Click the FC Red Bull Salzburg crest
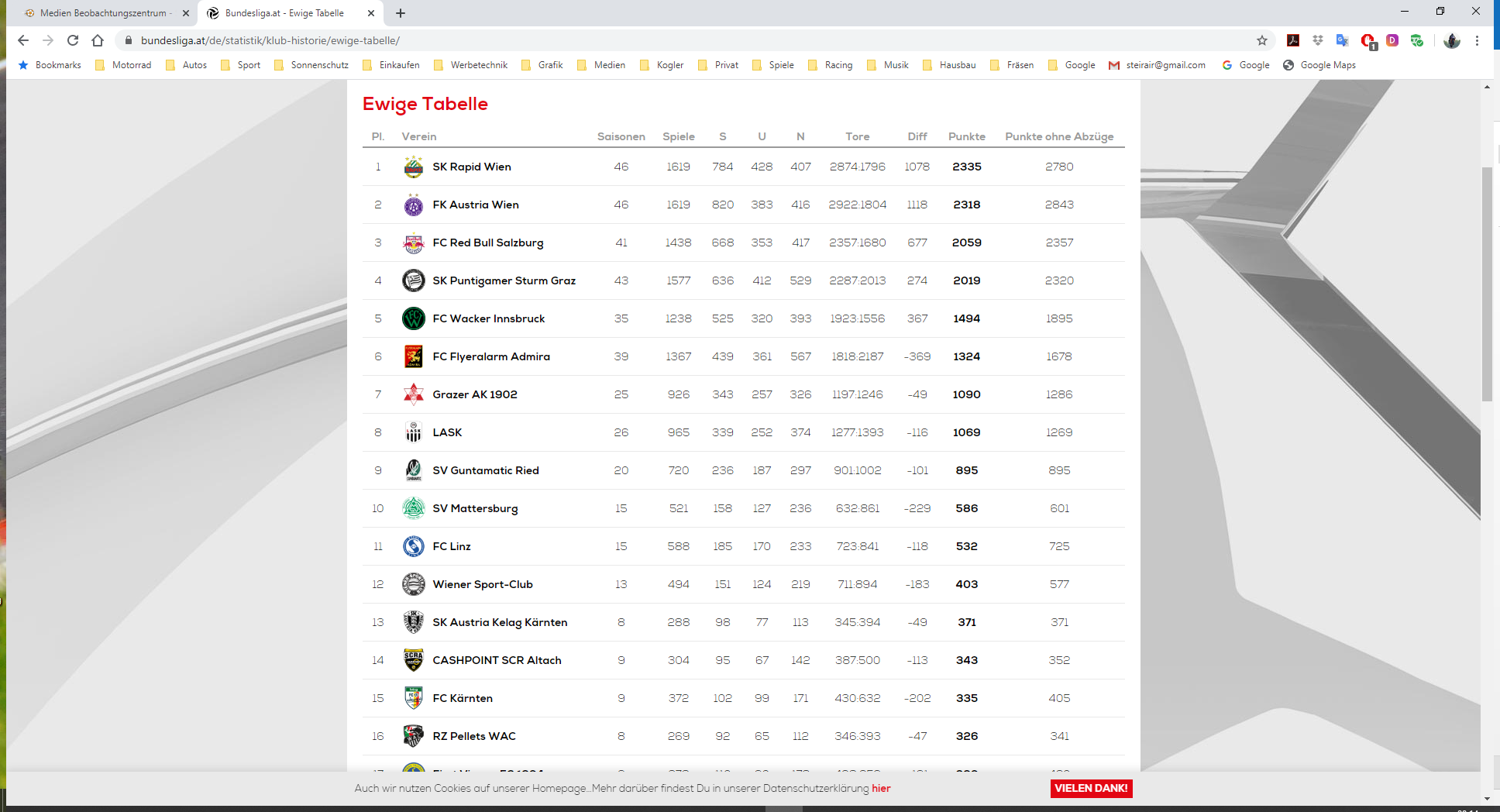The height and width of the screenshot is (812, 1500). click(x=414, y=243)
